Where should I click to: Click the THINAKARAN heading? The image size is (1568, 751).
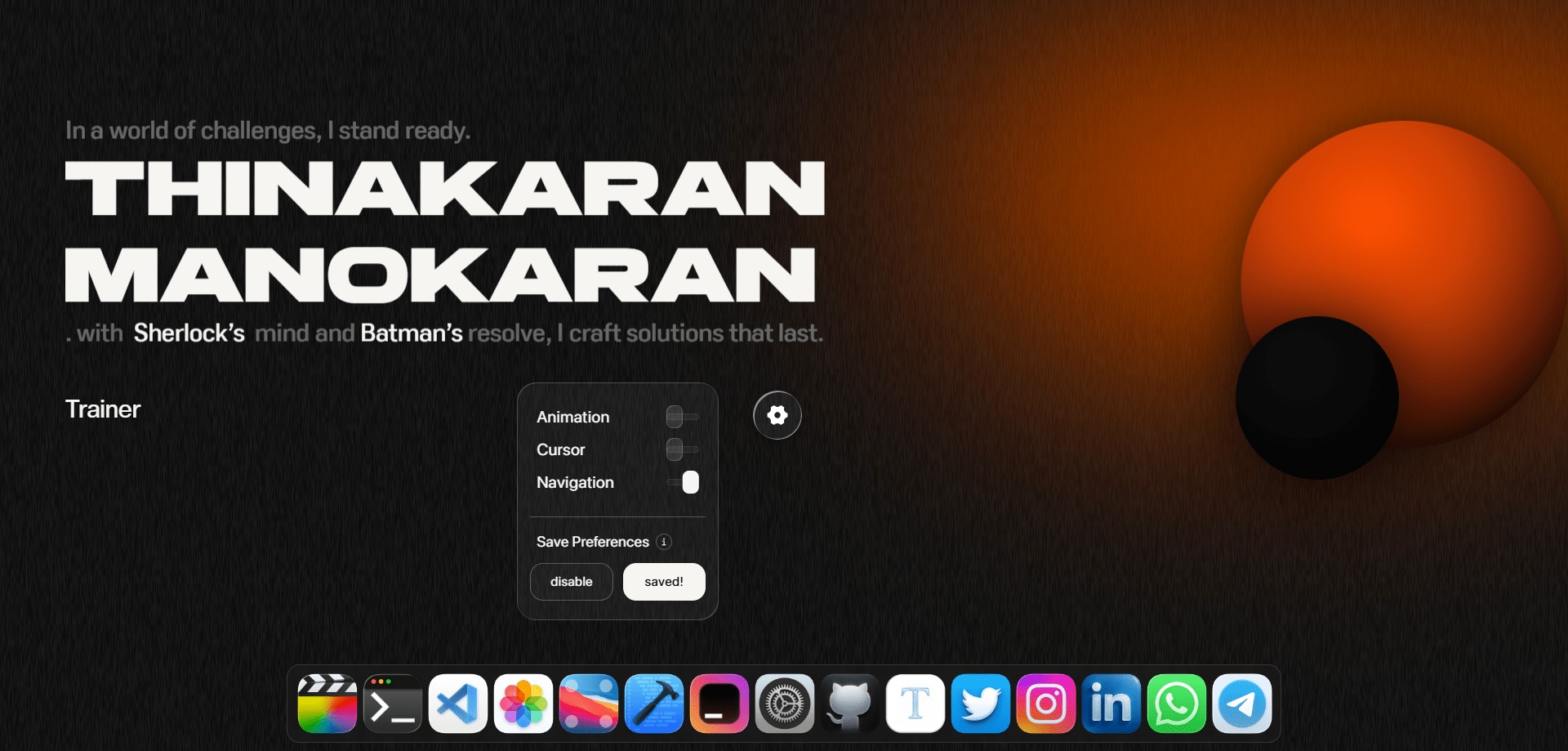pos(445,189)
